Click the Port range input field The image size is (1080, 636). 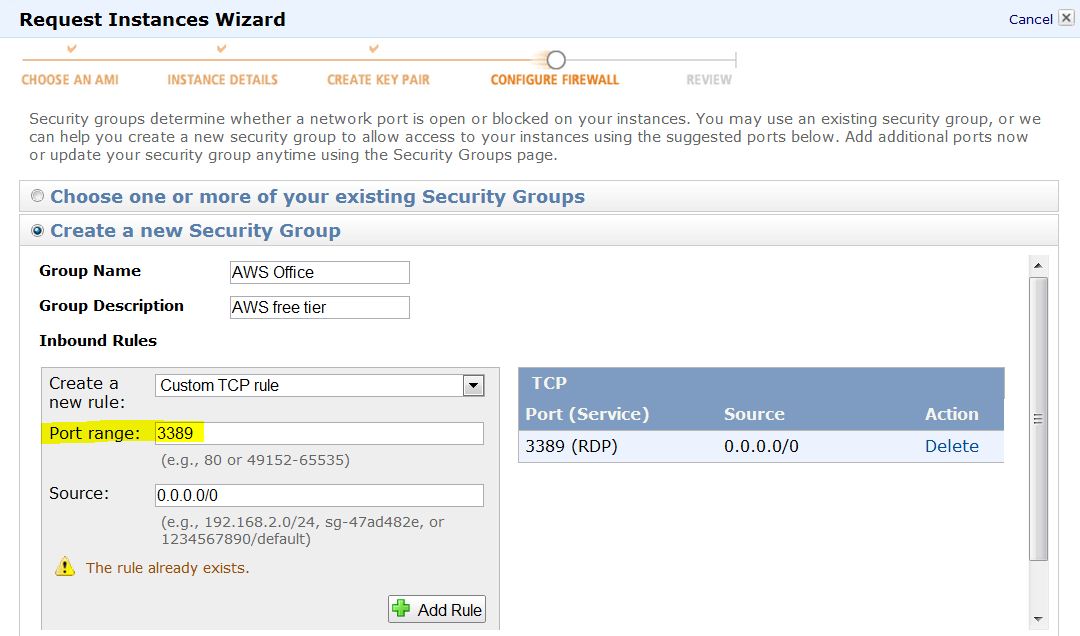coord(320,433)
